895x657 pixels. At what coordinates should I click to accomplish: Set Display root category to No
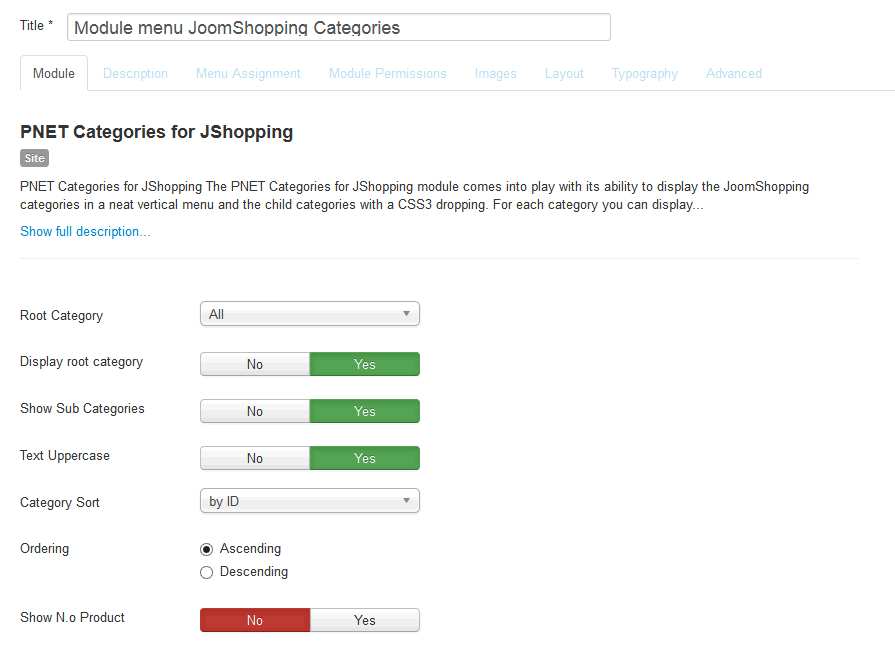(x=255, y=364)
